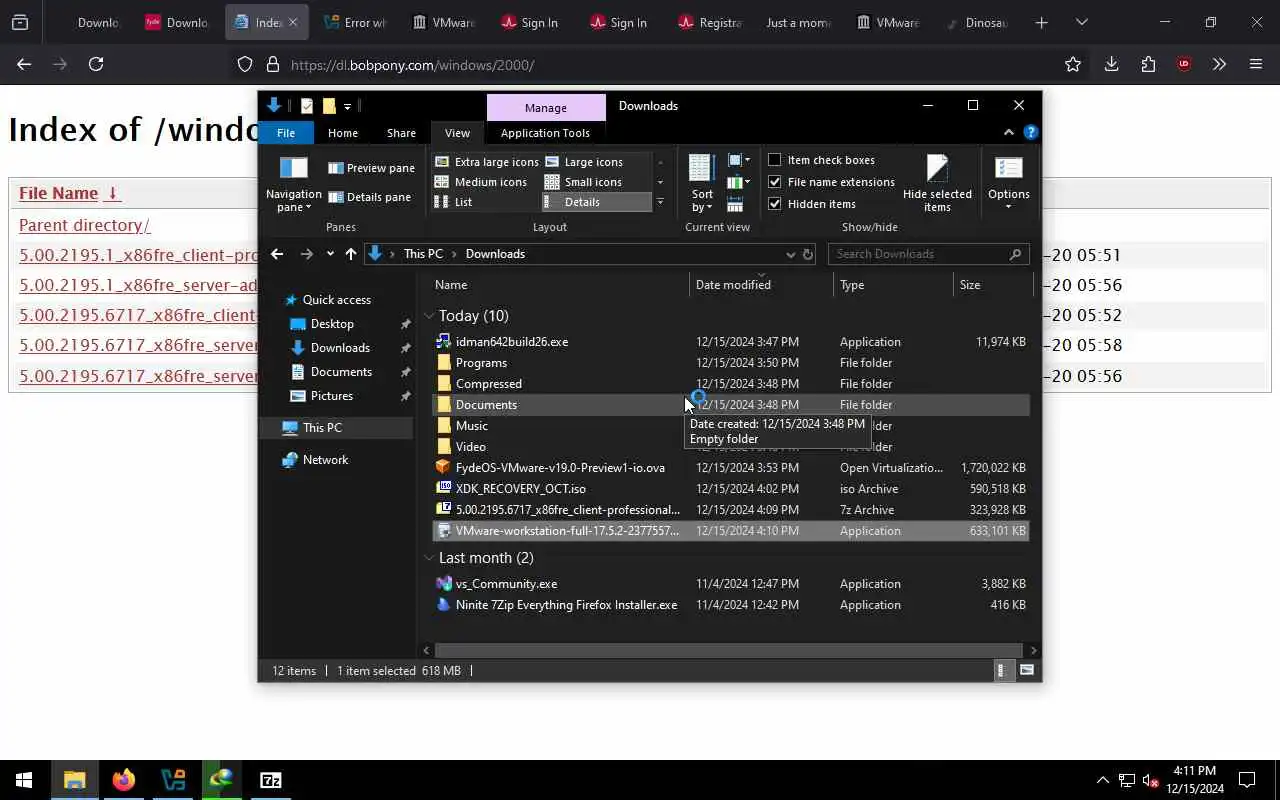The image size is (1280, 800).
Task: Open browser extensions icon
Action: 1148,64
